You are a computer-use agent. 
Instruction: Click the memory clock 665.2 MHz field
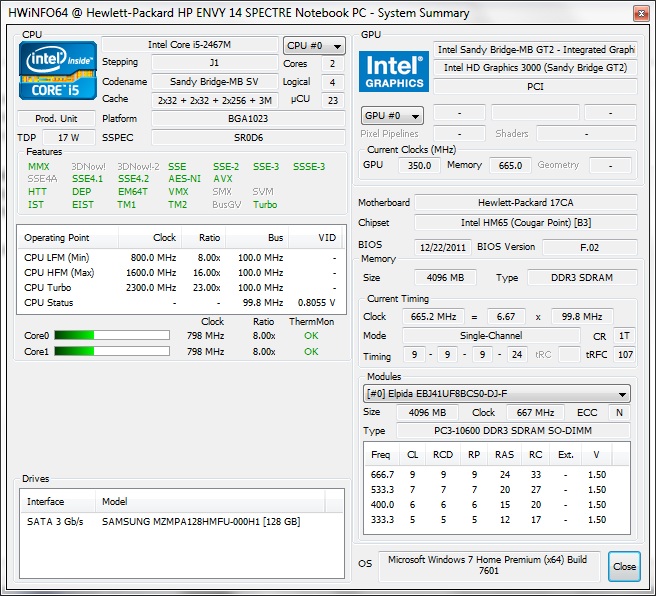tap(433, 317)
